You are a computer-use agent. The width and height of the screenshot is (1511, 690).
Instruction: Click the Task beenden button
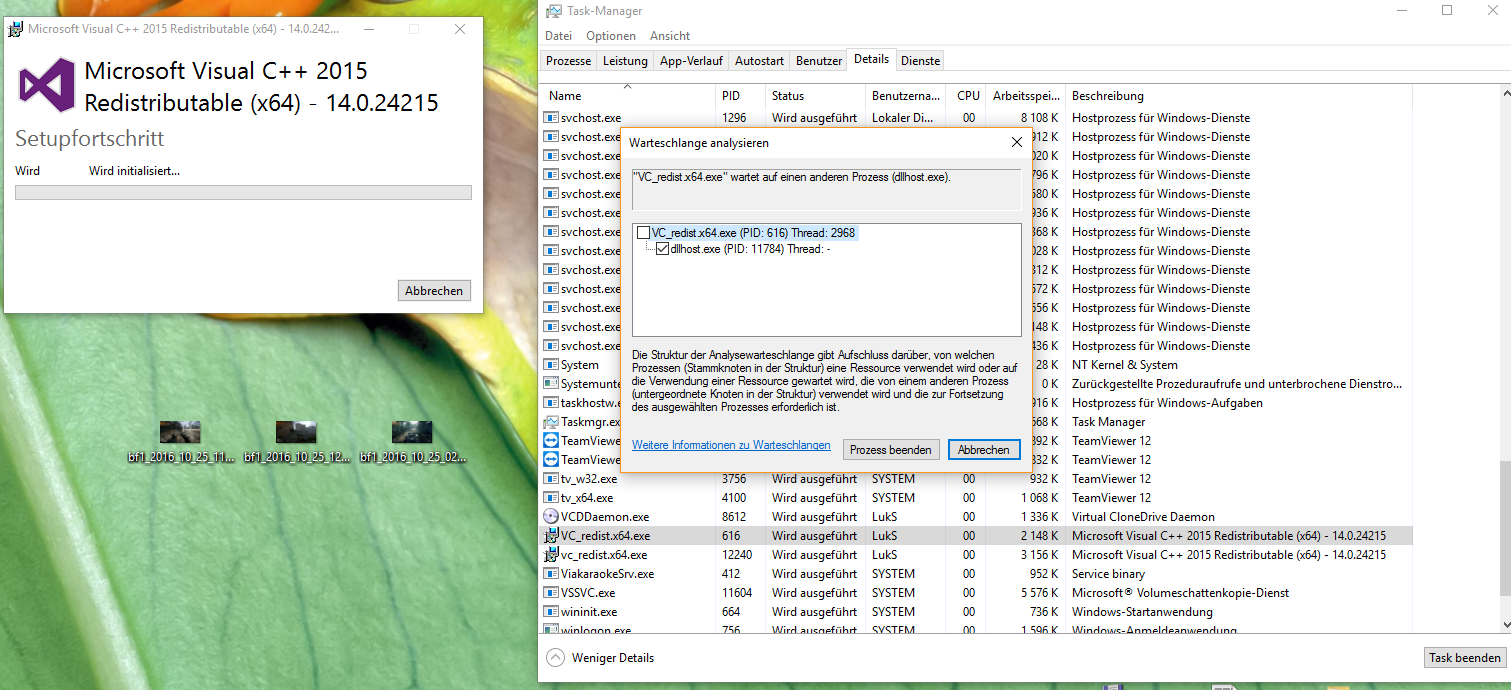1465,658
